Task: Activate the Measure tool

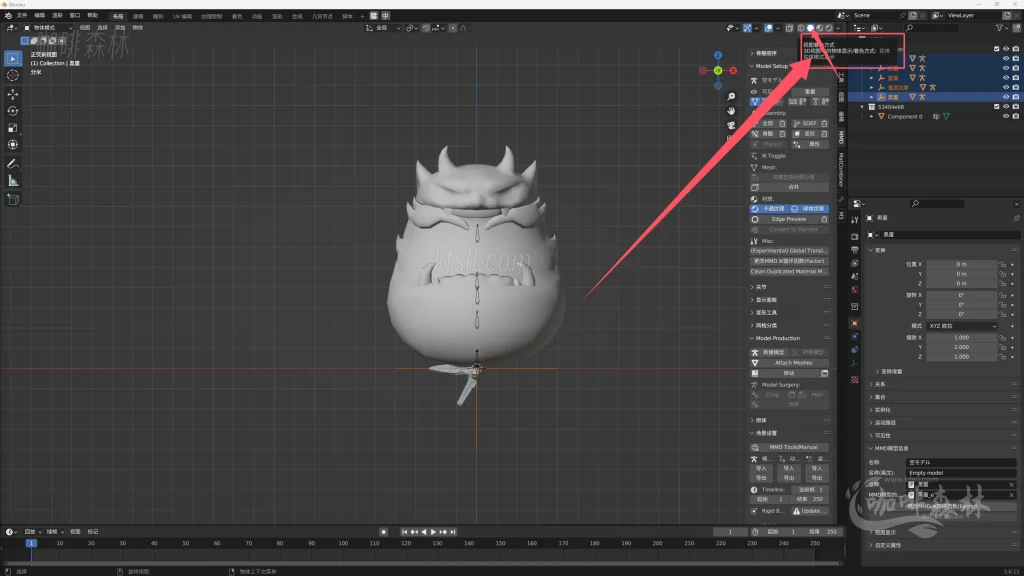Action: 13,181
